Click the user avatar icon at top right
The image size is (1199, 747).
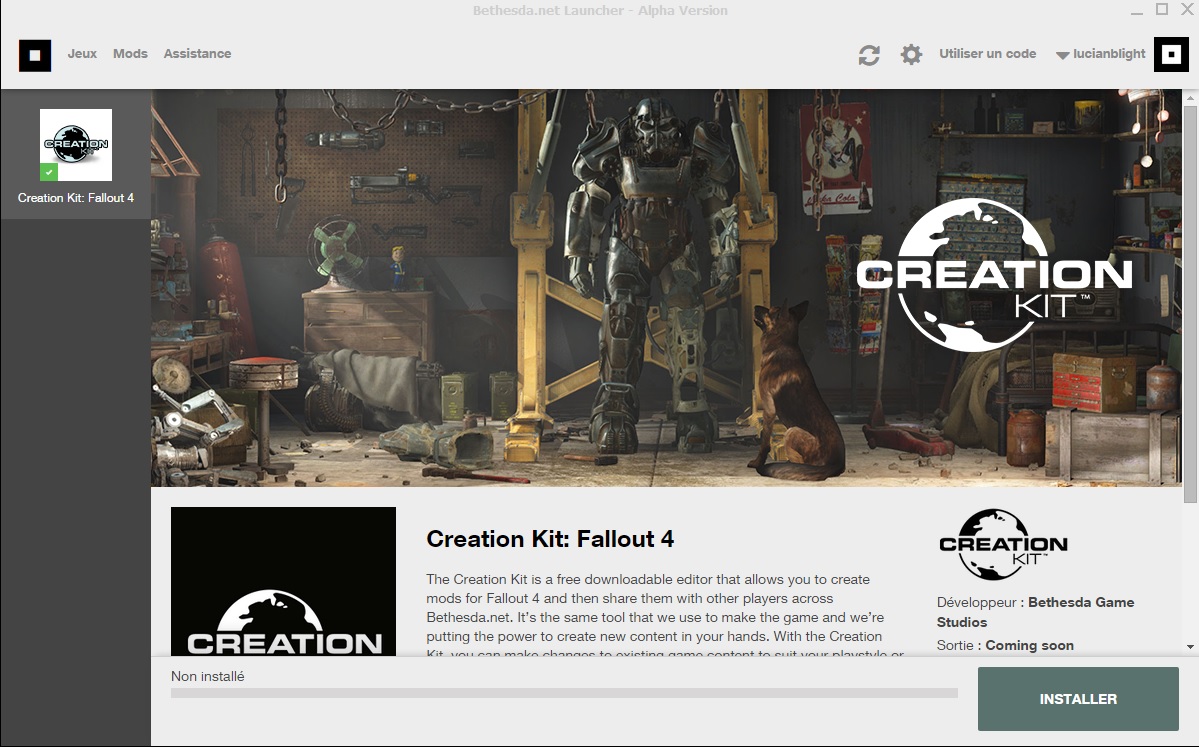click(x=1171, y=54)
